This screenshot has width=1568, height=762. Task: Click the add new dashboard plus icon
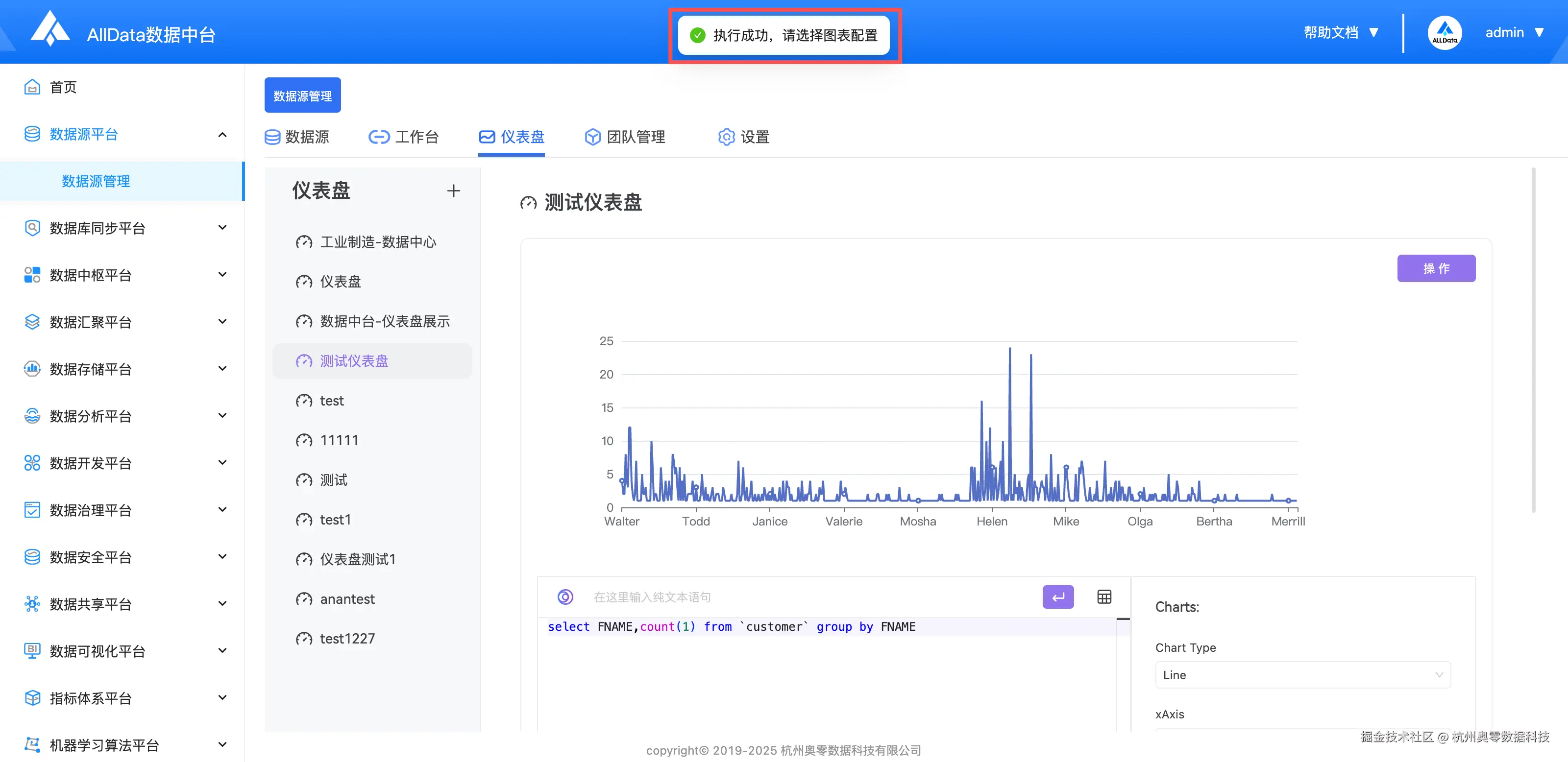point(453,190)
